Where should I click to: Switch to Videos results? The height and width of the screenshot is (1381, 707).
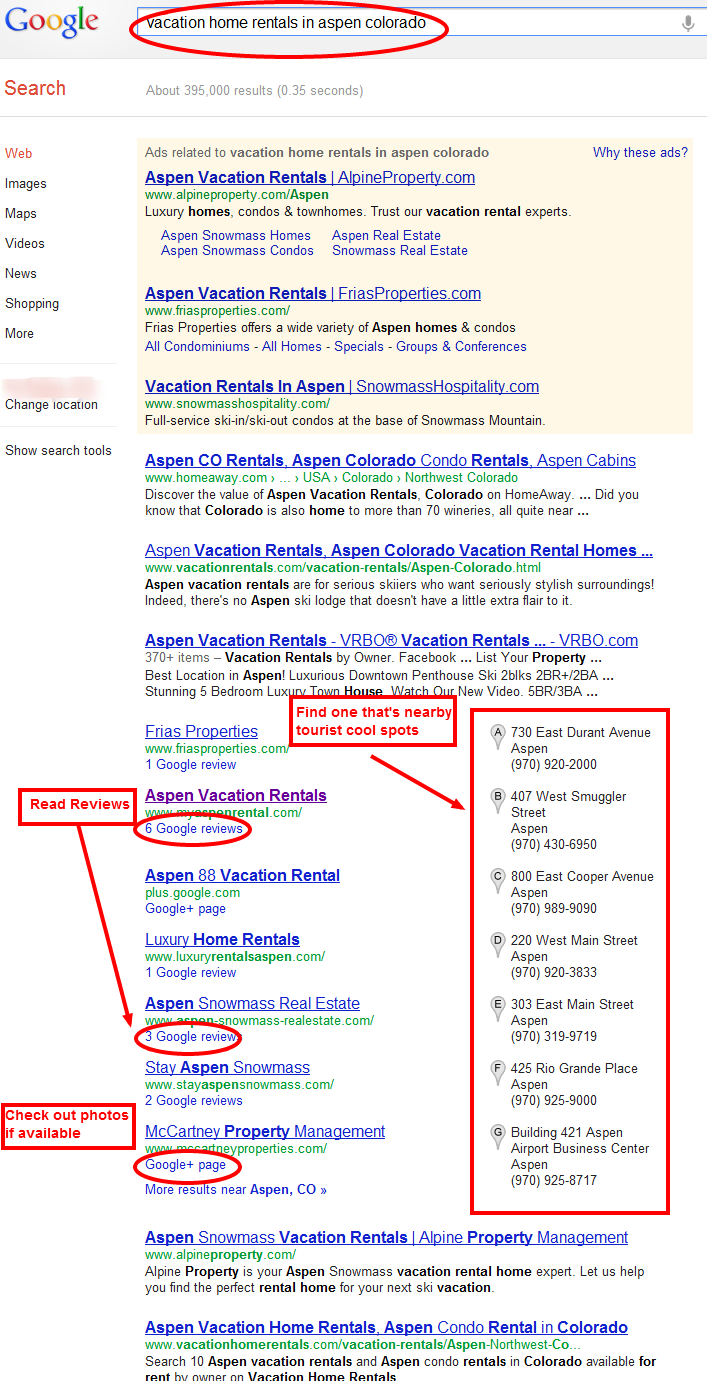pos(25,243)
